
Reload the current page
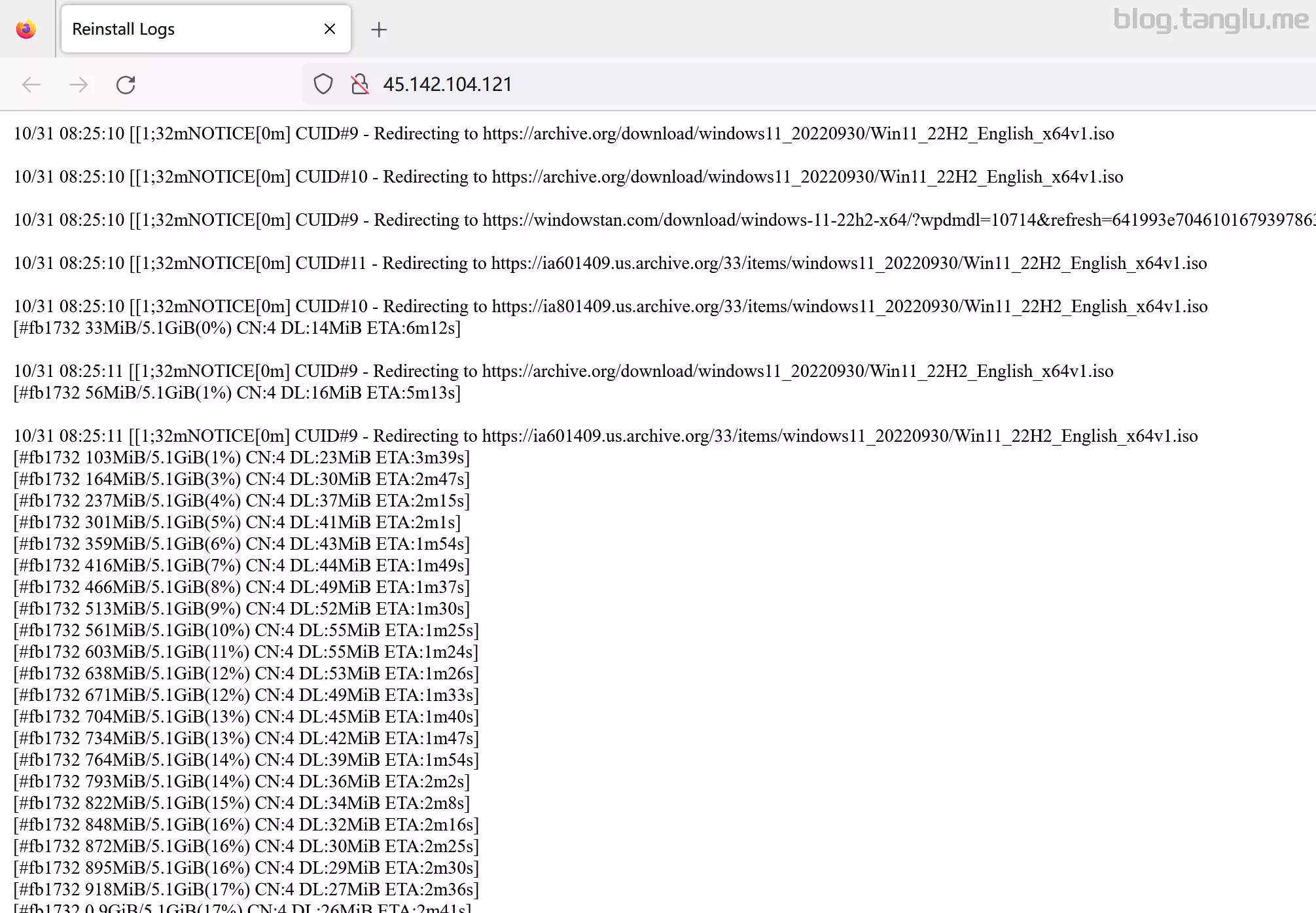pyautogui.click(x=126, y=84)
